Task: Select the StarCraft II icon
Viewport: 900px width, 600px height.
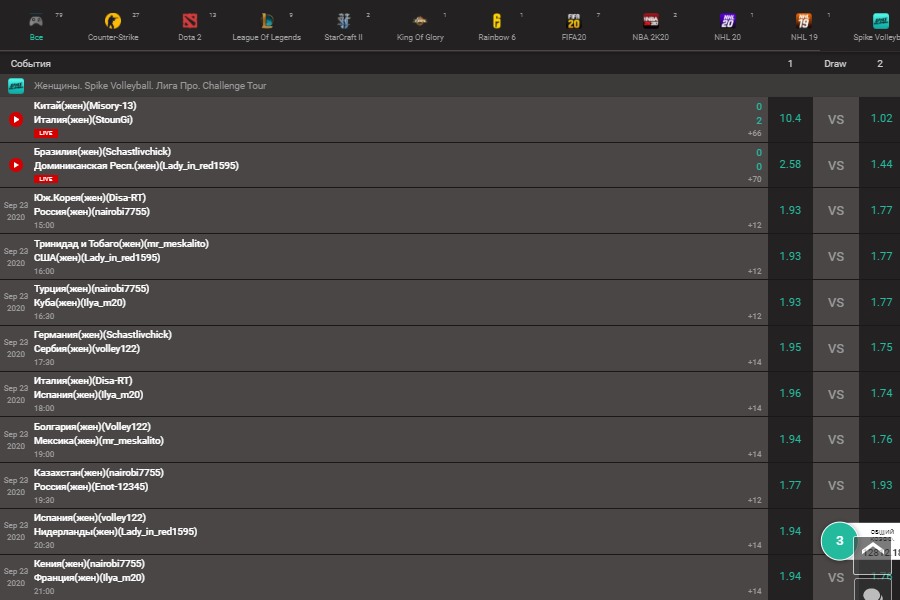Action: coord(343,22)
